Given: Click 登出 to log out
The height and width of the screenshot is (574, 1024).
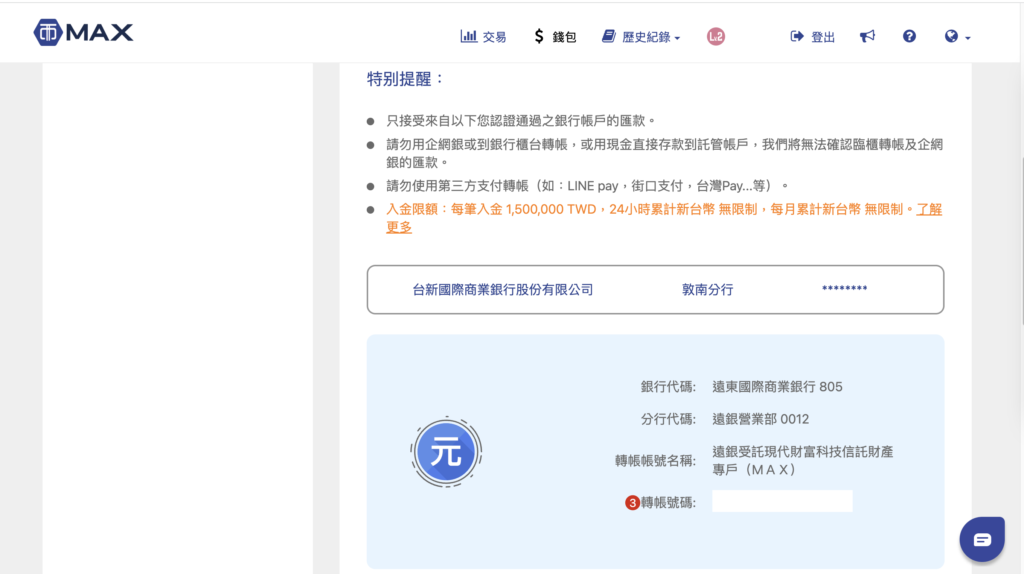Looking at the screenshot, I should pyautogui.click(x=812, y=36).
